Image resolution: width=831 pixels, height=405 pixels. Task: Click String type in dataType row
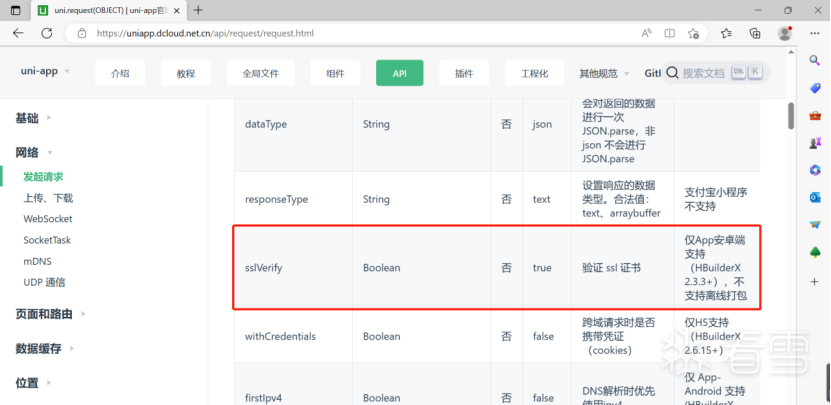[x=376, y=124]
